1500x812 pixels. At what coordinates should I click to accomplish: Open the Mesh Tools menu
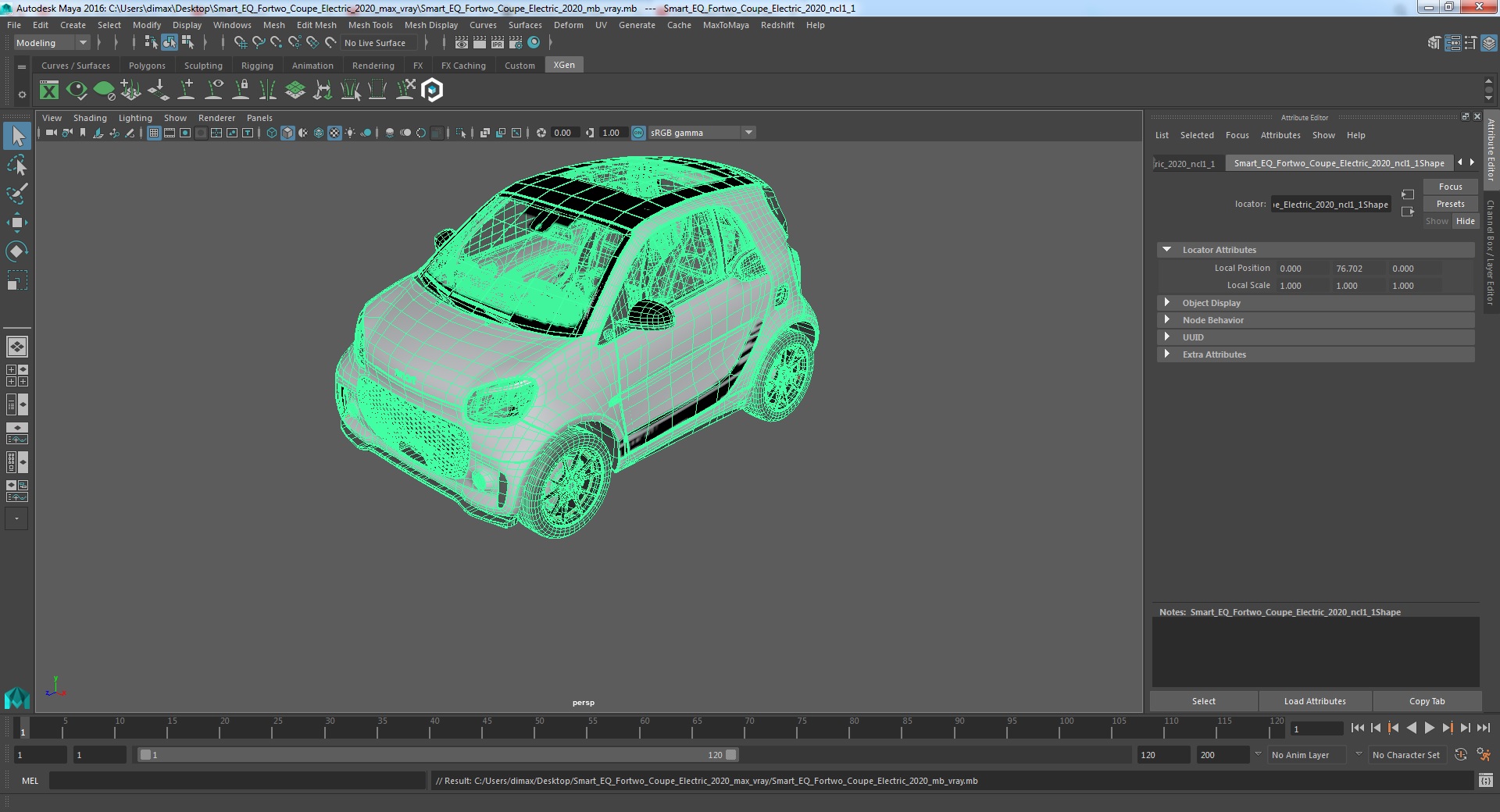pos(370,25)
